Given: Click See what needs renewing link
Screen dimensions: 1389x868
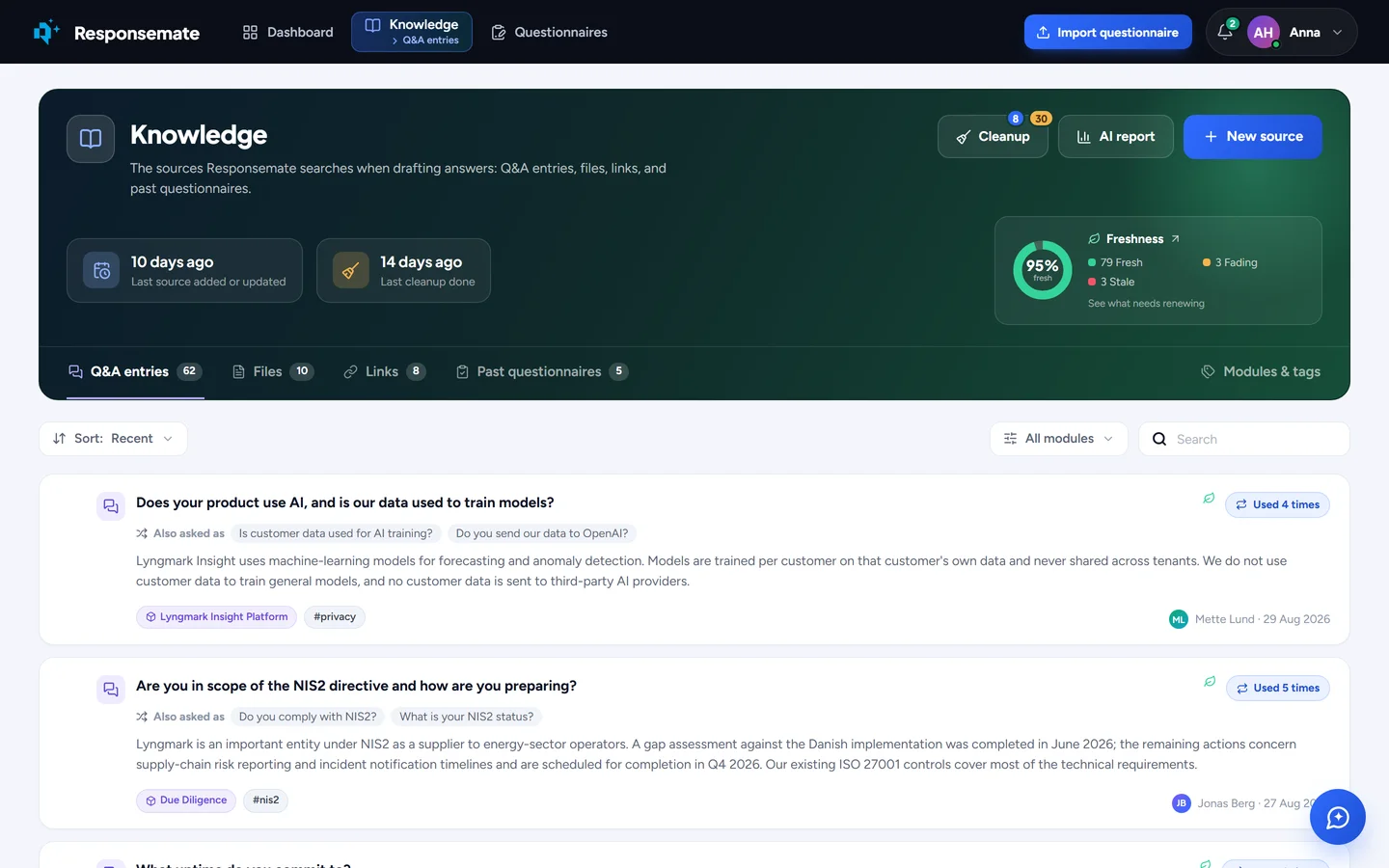Looking at the screenshot, I should point(1146,304).
